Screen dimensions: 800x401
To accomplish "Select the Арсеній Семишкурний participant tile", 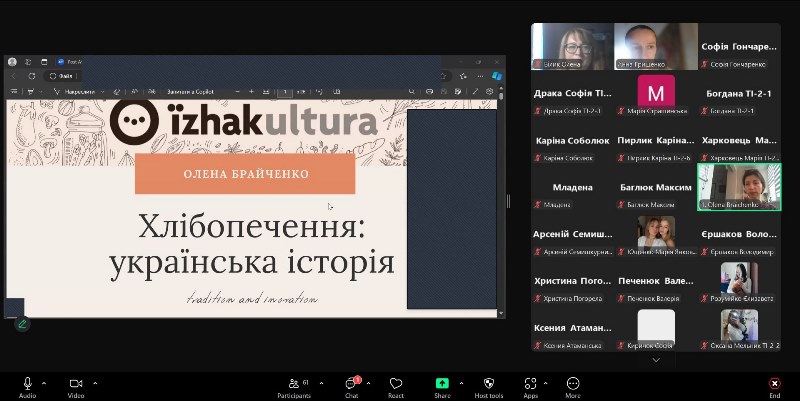I will point(572,234).
